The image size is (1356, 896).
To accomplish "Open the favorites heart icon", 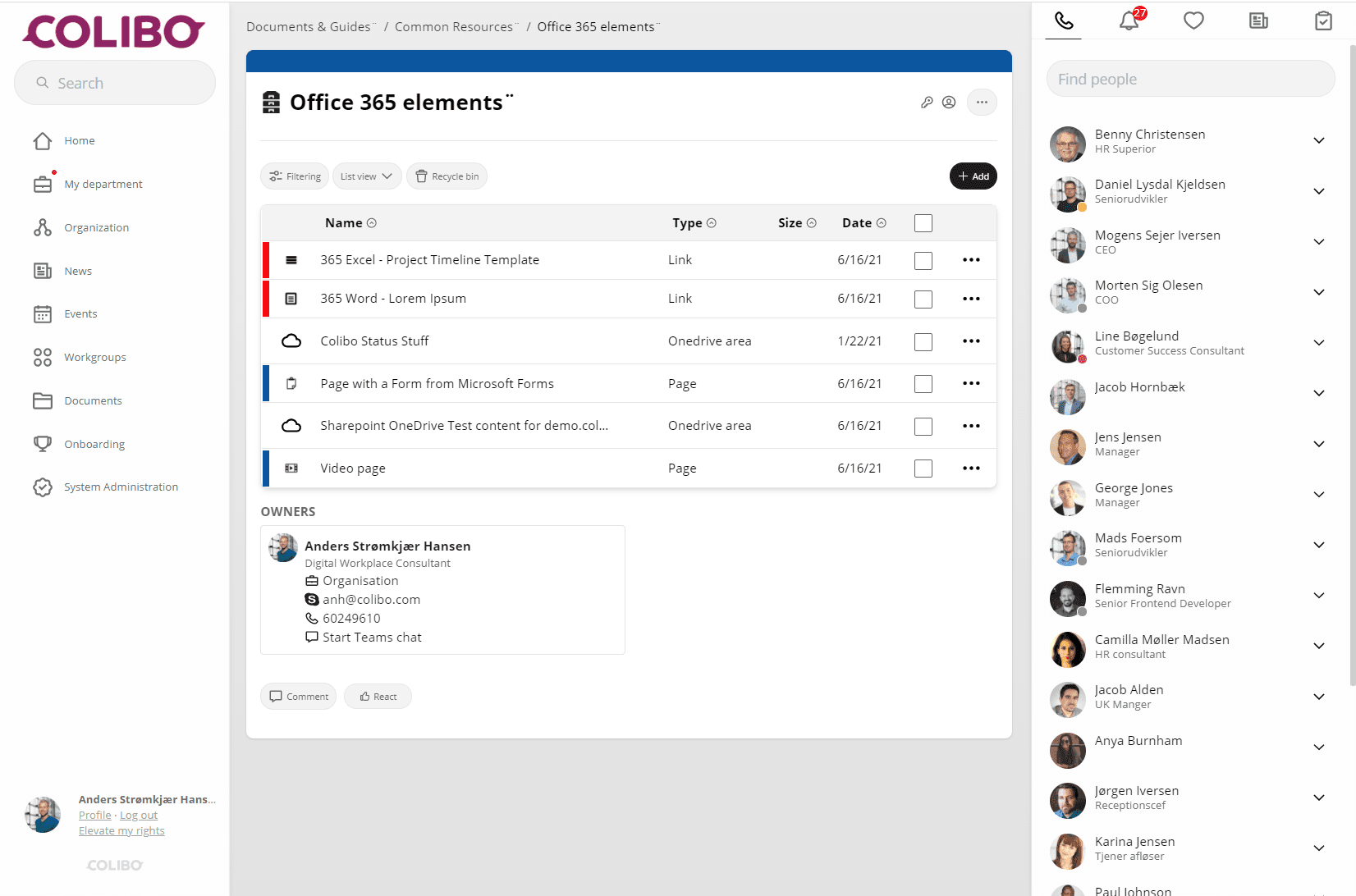I will (x=1193, y=21).
